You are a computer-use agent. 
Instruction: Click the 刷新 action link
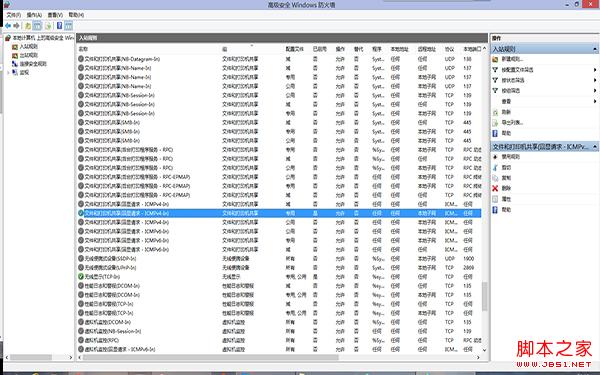pyautogui.click(x=506, y=112)
